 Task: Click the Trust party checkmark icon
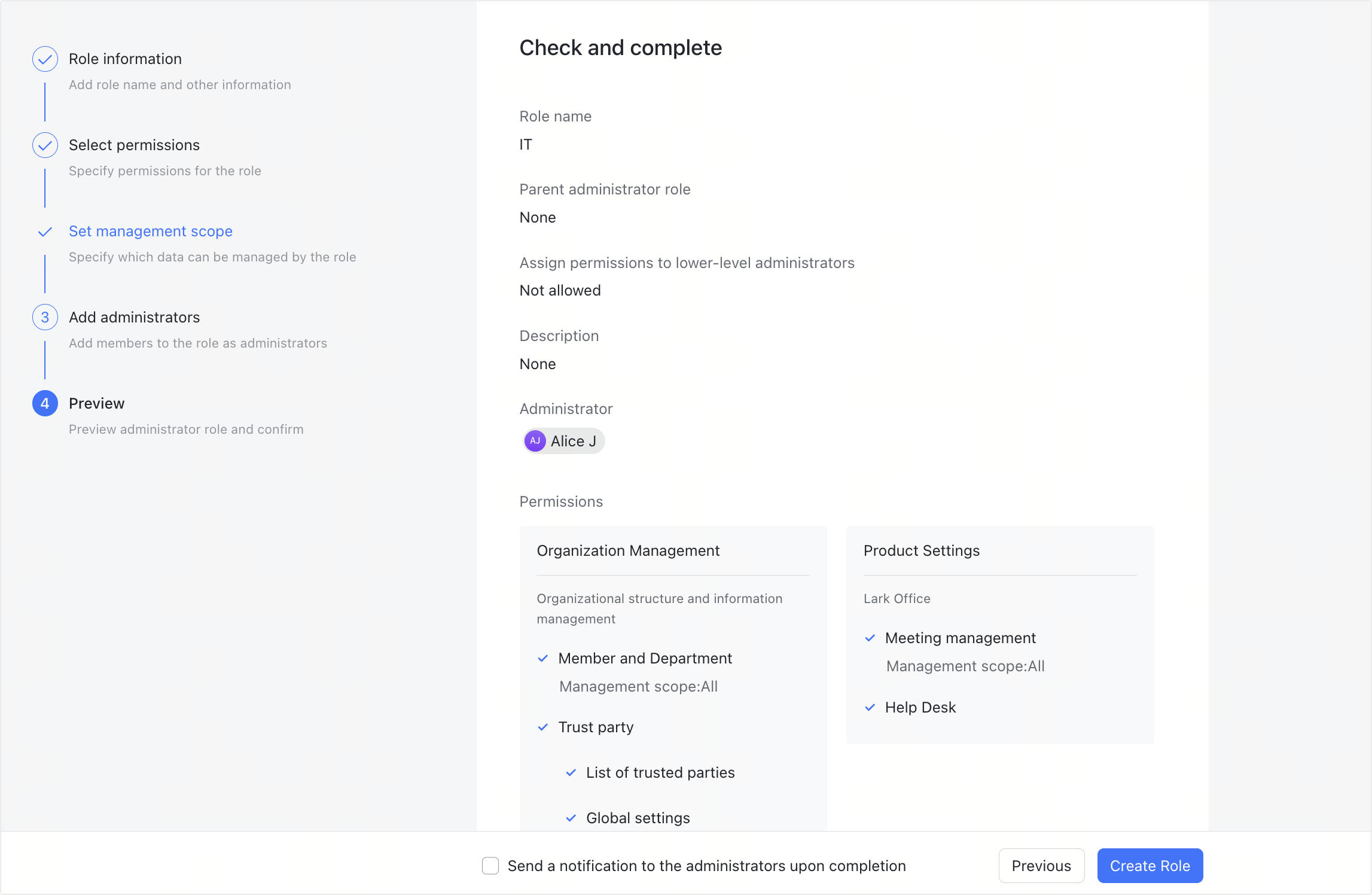[543, 727]
